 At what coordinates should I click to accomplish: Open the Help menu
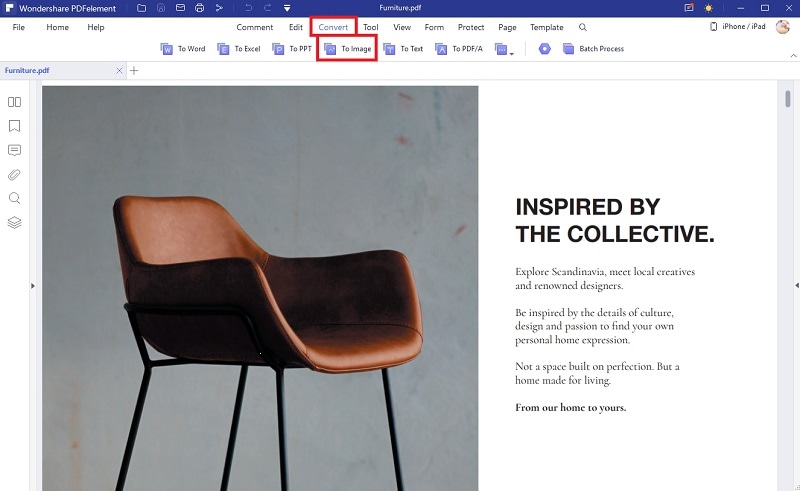(95, 27)
